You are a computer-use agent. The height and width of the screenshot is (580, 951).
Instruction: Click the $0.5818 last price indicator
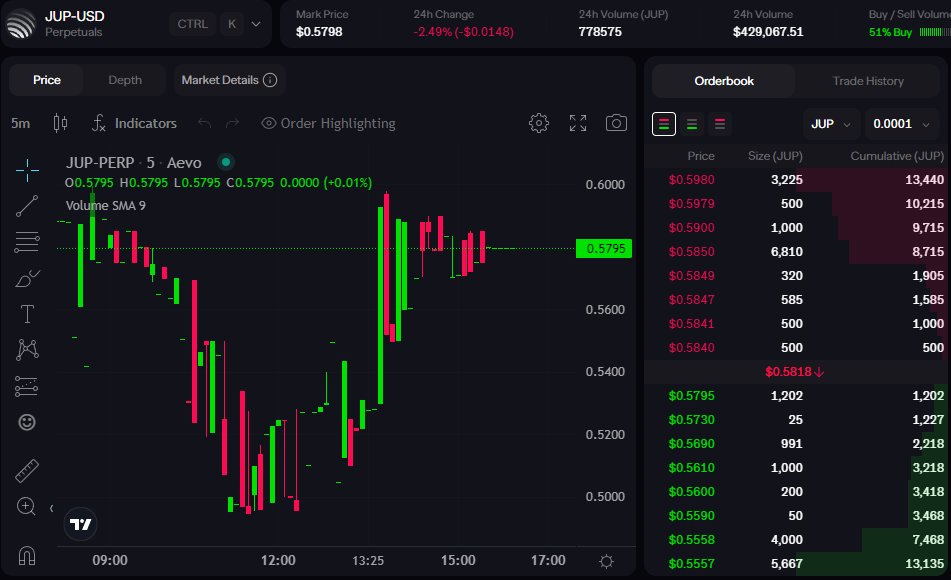pyautogui.click(x=794, y=372)
